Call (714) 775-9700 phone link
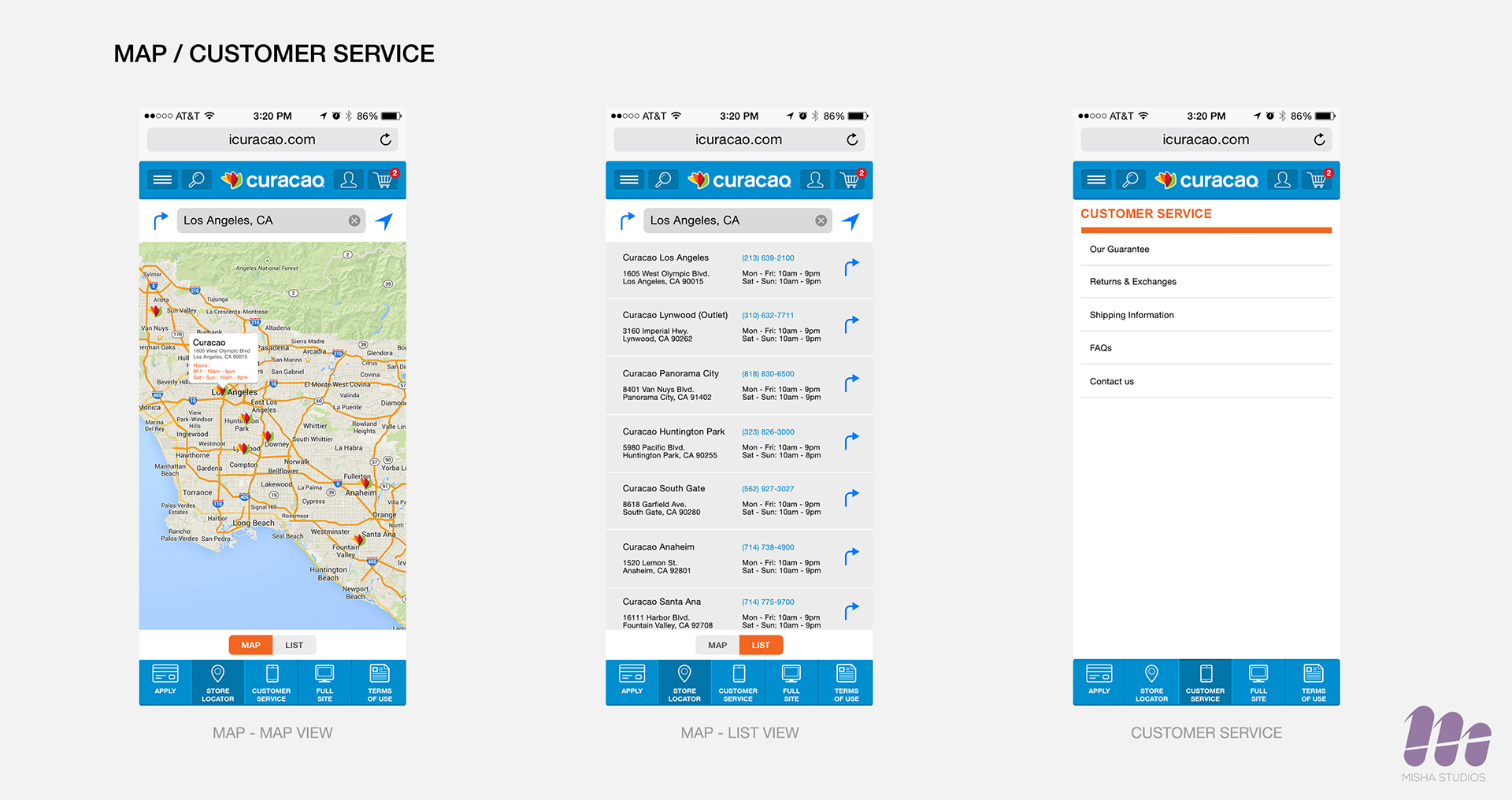 (x=768, y=602)
